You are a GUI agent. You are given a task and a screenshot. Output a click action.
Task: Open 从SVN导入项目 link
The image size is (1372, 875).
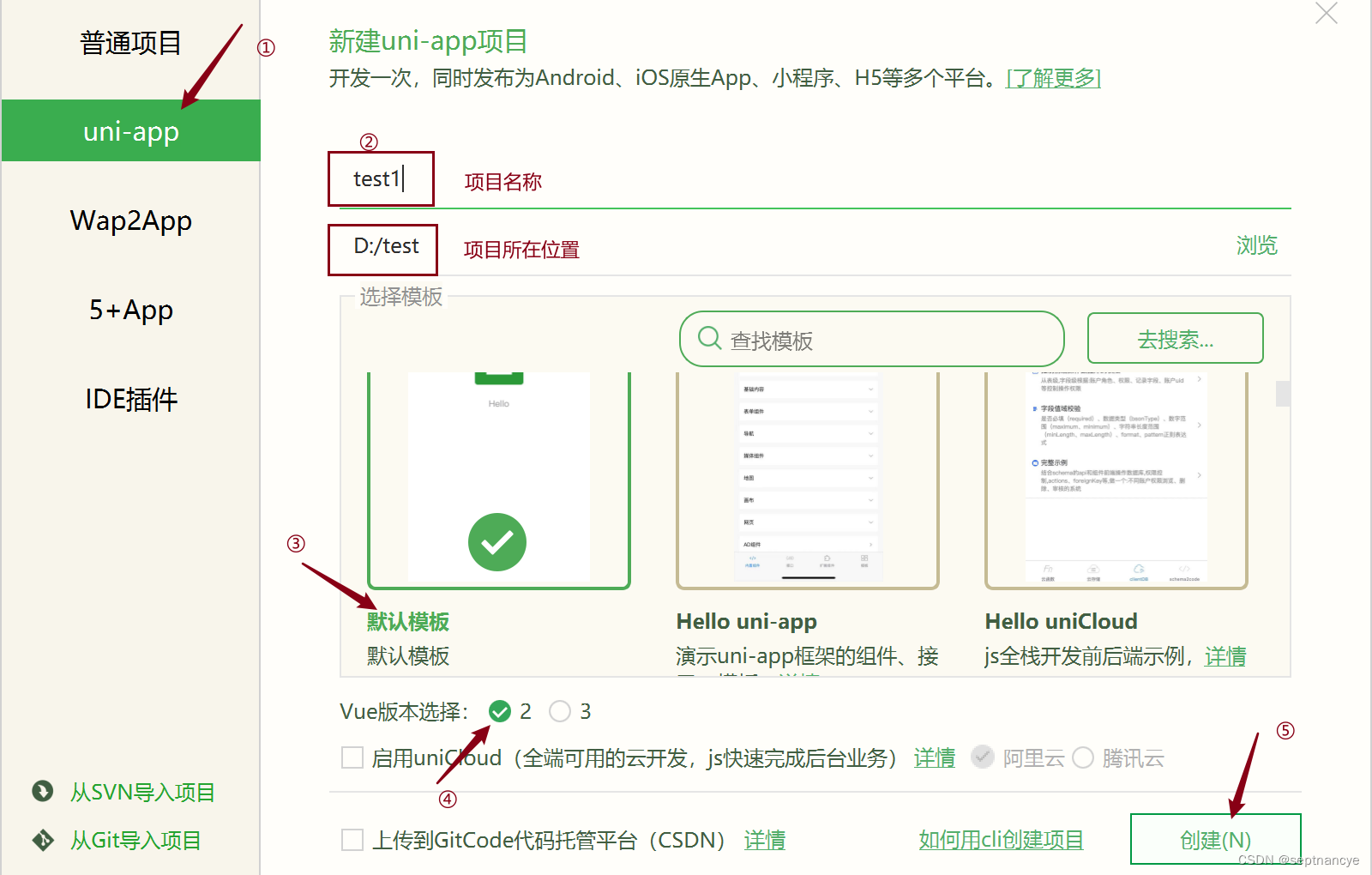click(142, 792)
